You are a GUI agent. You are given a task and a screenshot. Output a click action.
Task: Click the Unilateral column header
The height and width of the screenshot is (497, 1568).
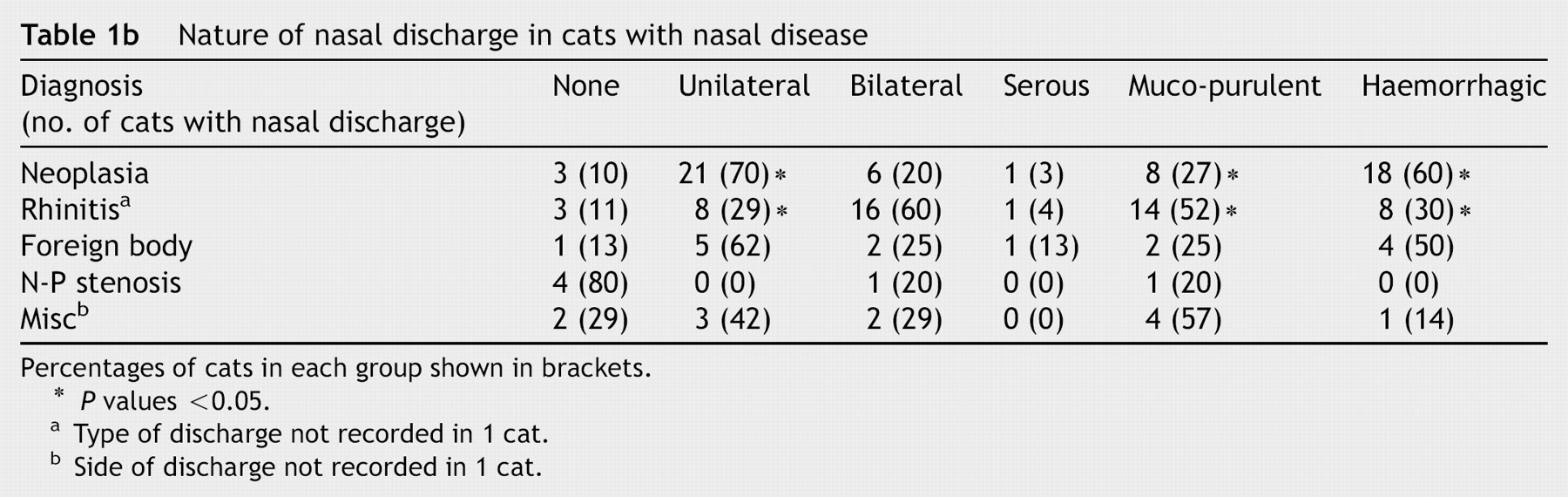pyautogui.click(x=744, y=85)
